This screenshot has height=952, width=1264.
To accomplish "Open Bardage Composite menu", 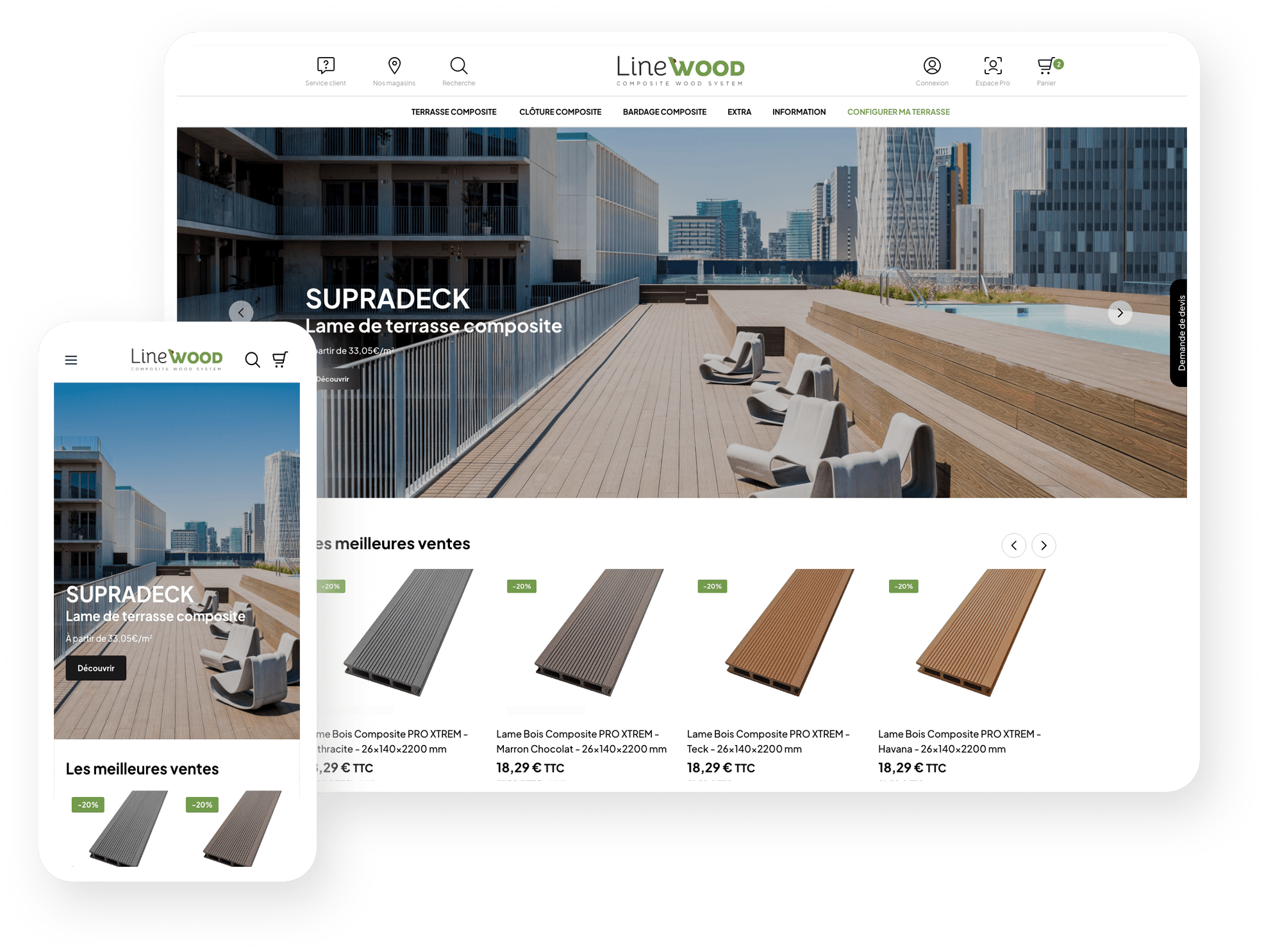I will click(x=664, y=112).
